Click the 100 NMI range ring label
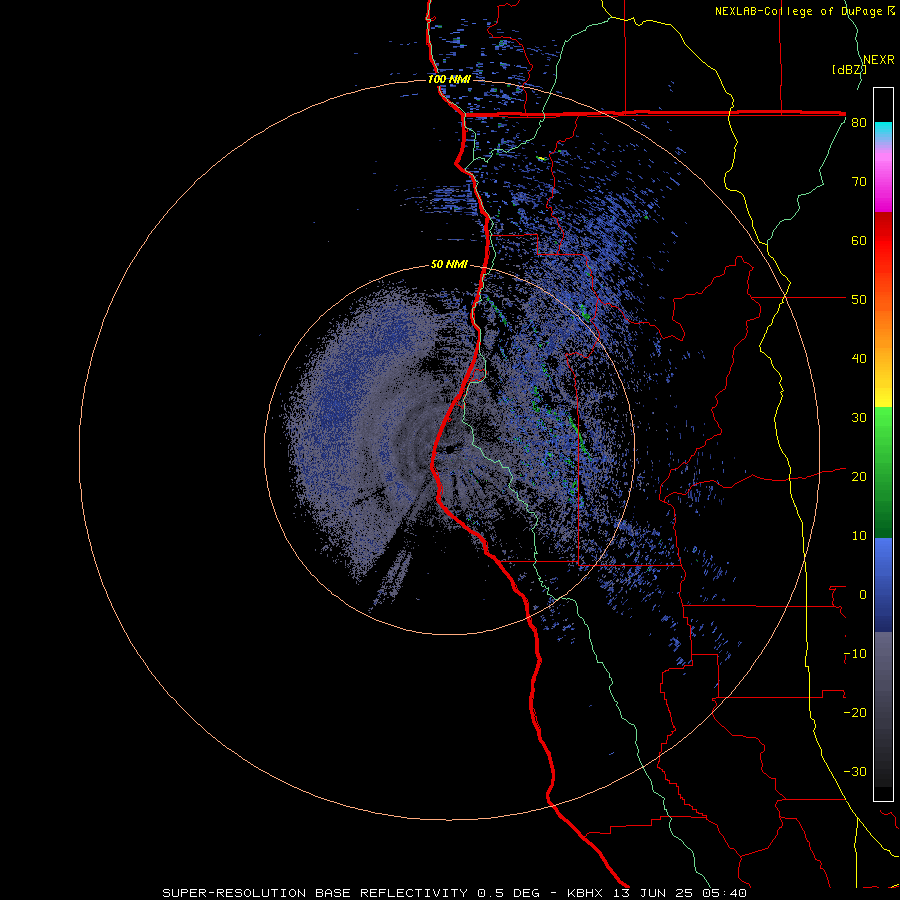 coord(449,79)
